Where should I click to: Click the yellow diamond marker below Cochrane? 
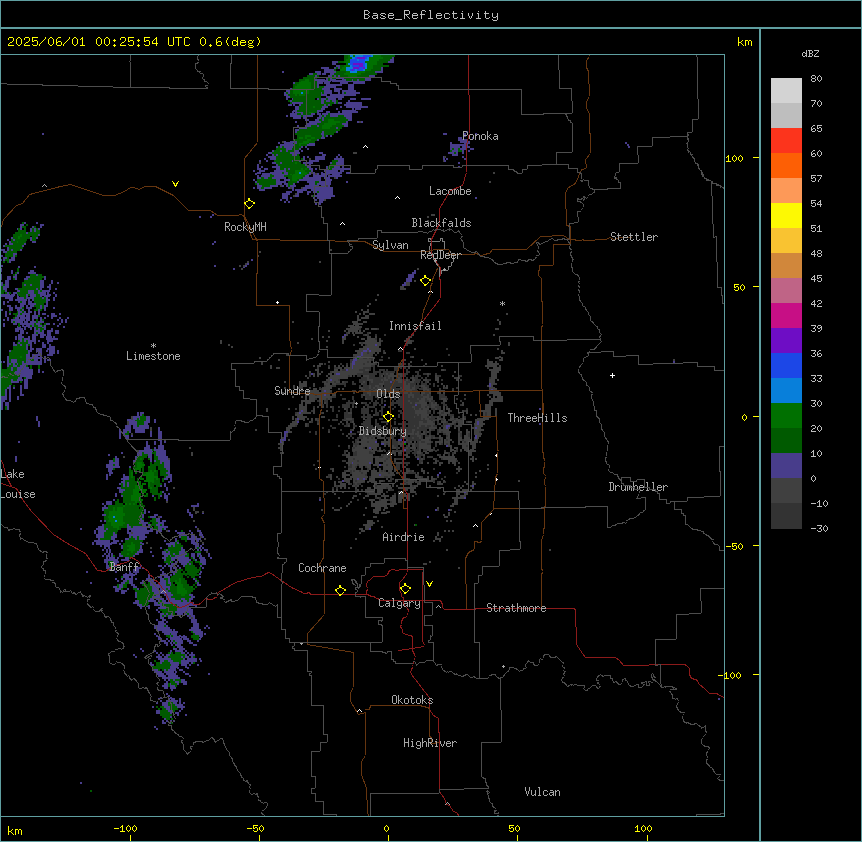(340, 590)
